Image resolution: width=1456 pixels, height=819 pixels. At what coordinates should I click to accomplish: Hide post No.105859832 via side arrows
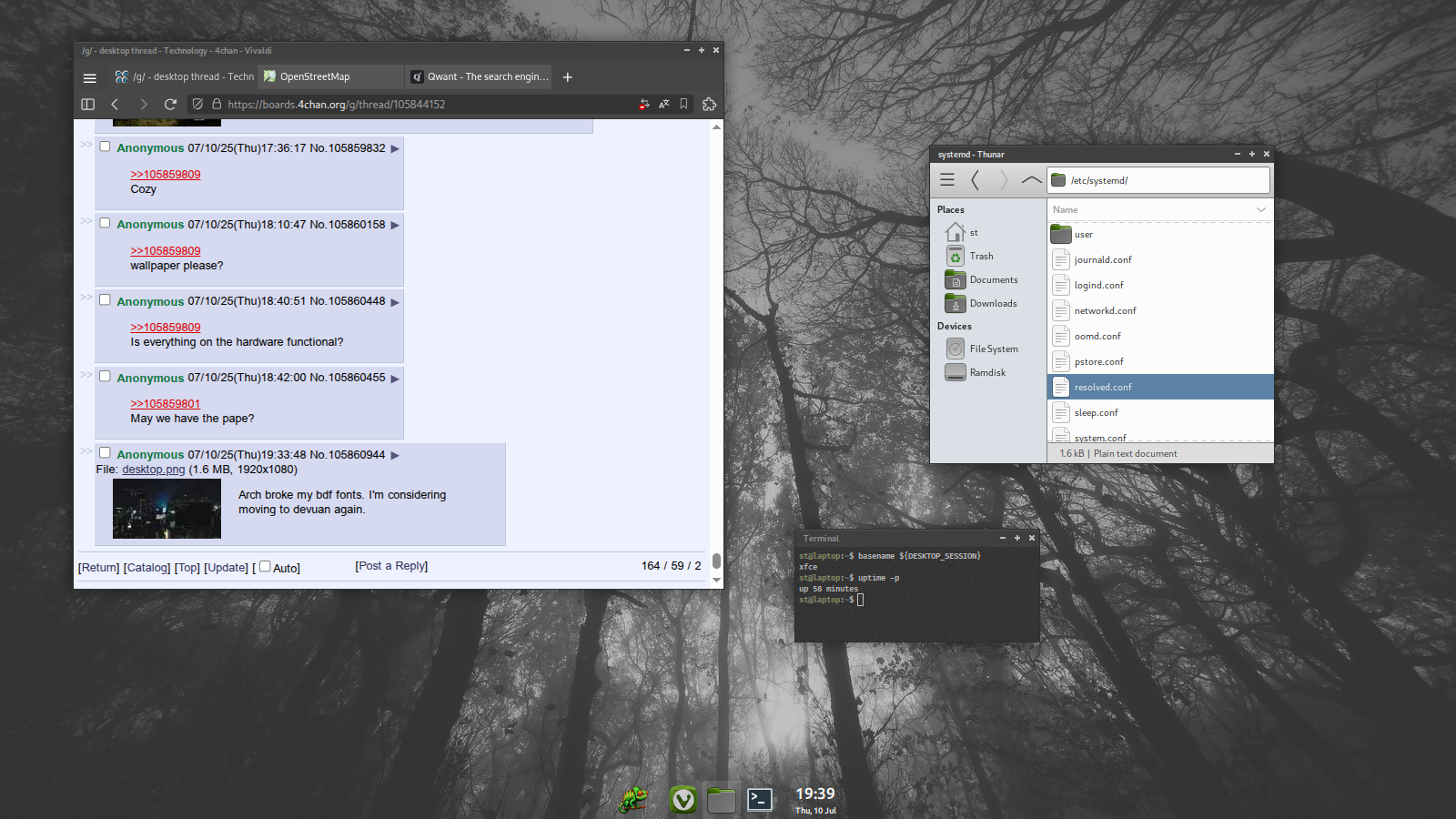tap(86, 144)
